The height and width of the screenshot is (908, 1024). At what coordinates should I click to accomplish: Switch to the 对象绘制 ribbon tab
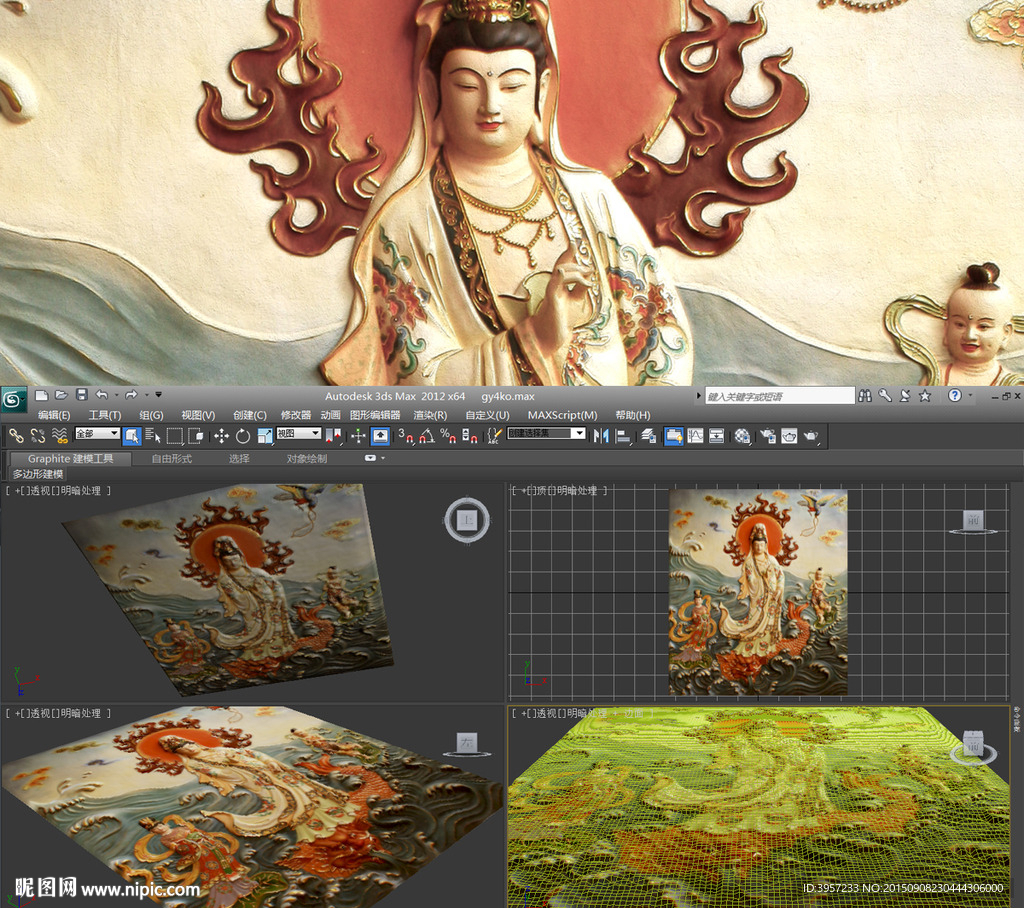click(x=306, y=459)
